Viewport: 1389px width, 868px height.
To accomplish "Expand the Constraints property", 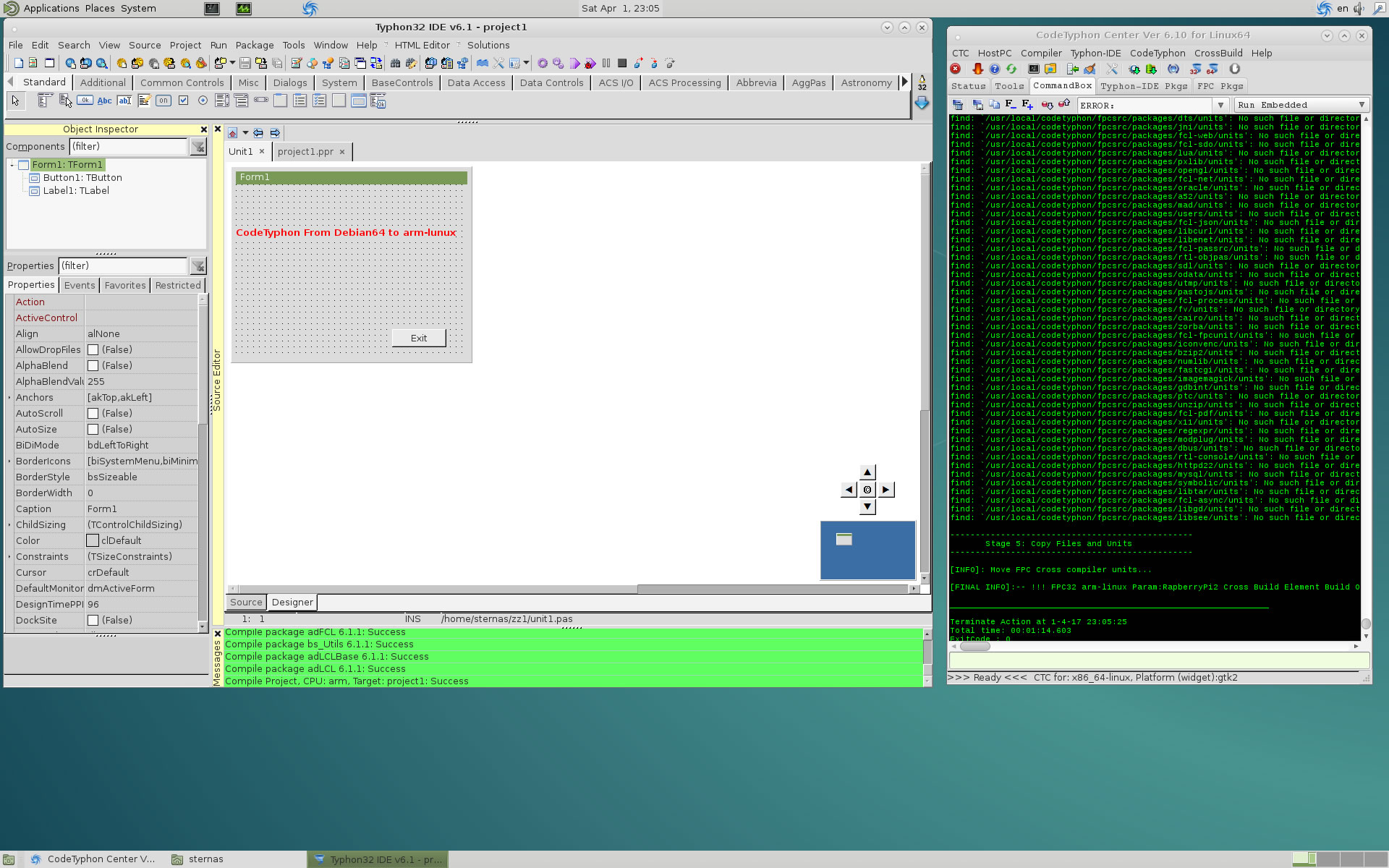I will [9, 557].
